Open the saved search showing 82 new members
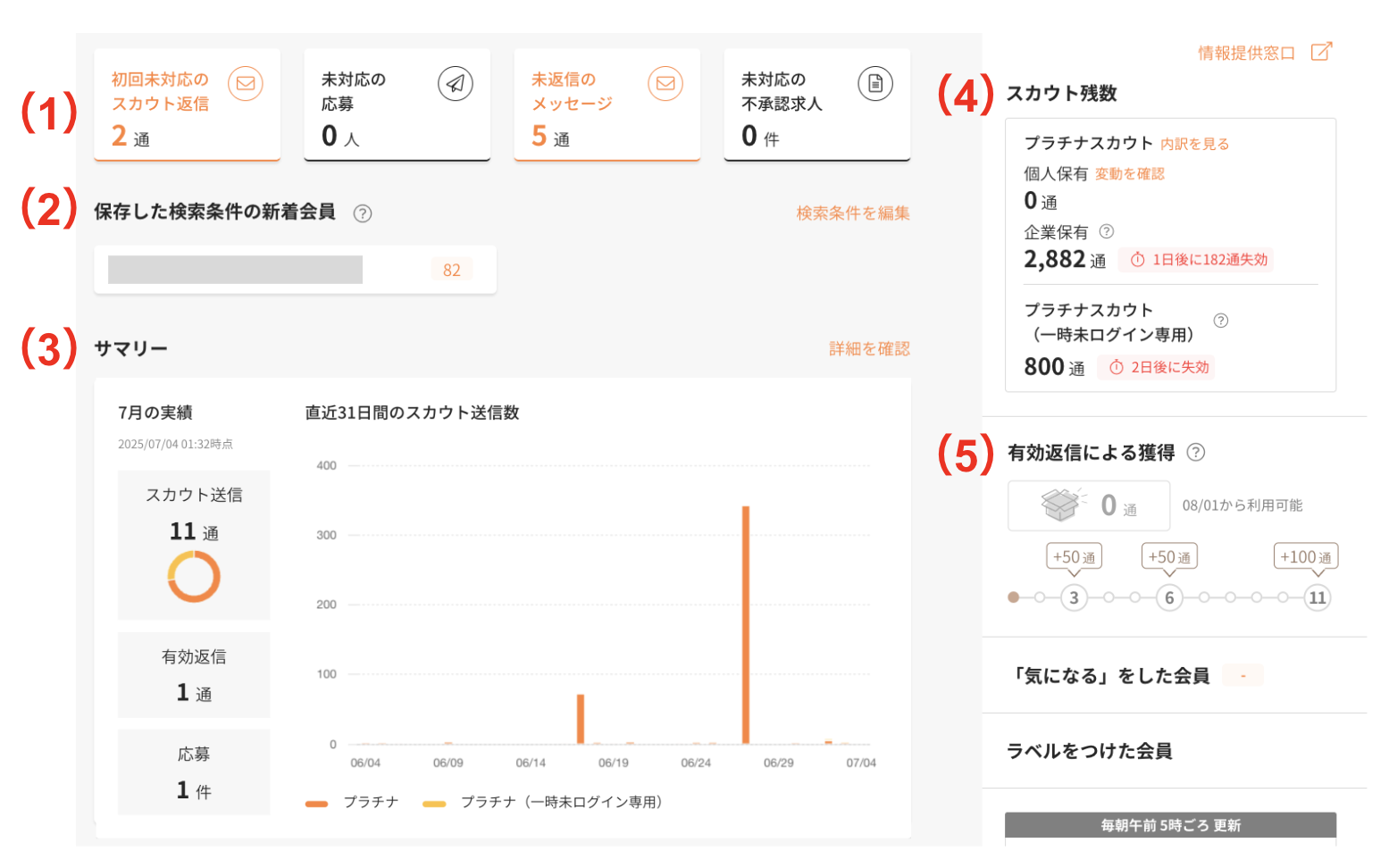This screenshot has height=868, width=1397. click(295, 269)
